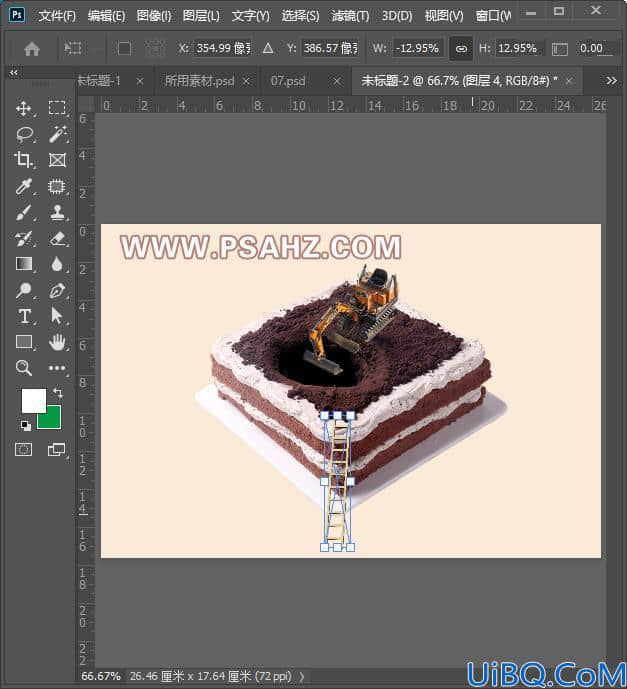Expand the status bar info arrow
Viewport: 627px width, 689px height.
coord(302,677)
